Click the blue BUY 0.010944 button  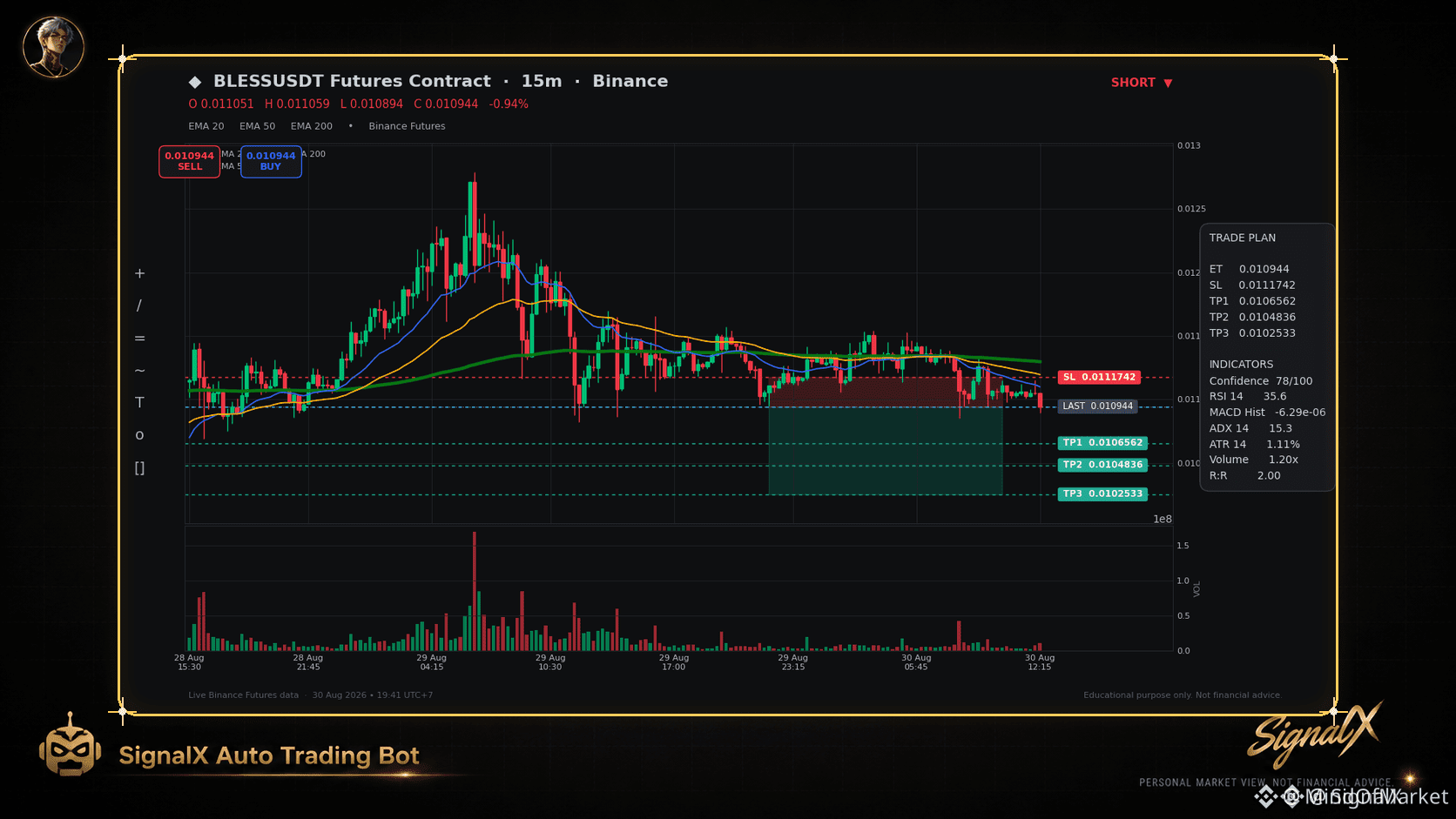point(271,161)
